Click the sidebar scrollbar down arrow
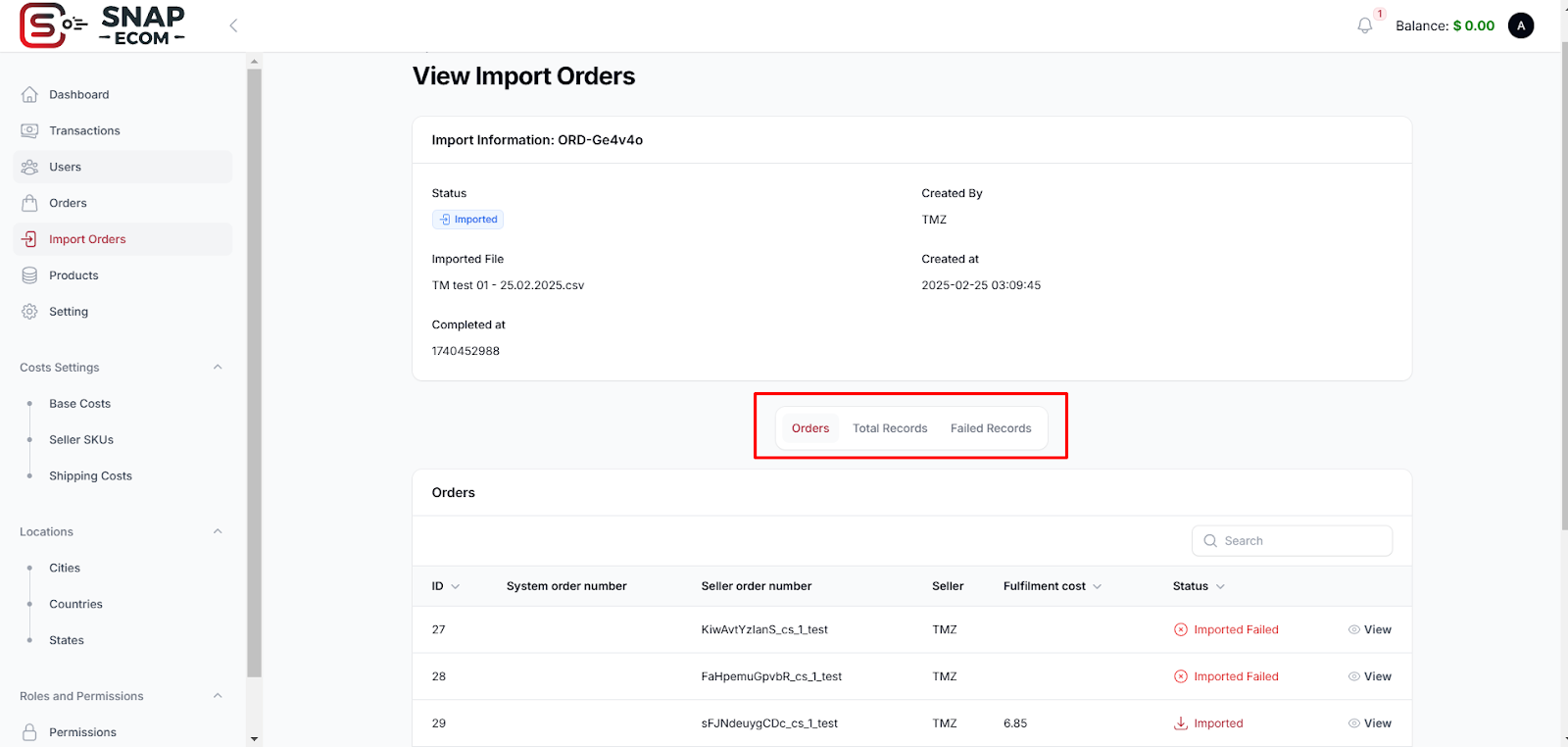Screen dimensions: 1568x747 coord(255,739)
